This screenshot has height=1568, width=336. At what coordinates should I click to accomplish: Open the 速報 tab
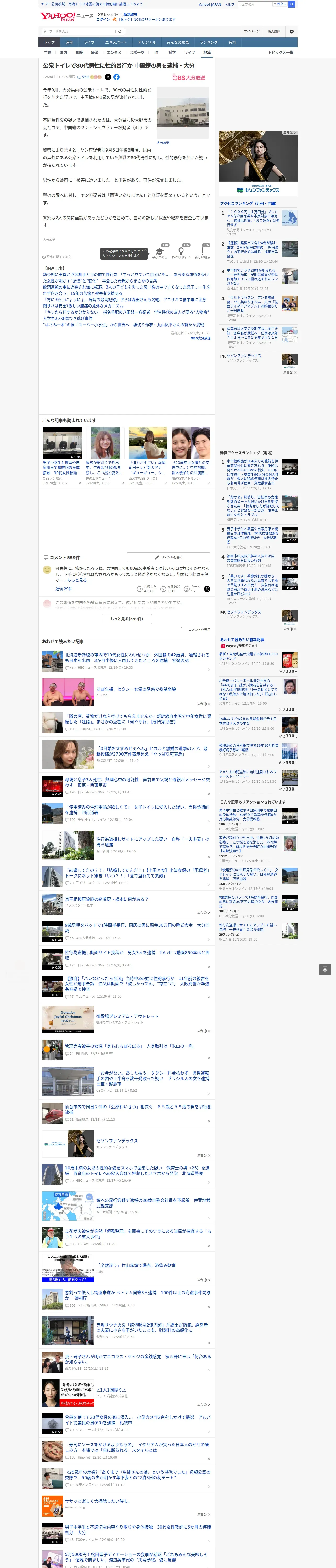point(69,43)
